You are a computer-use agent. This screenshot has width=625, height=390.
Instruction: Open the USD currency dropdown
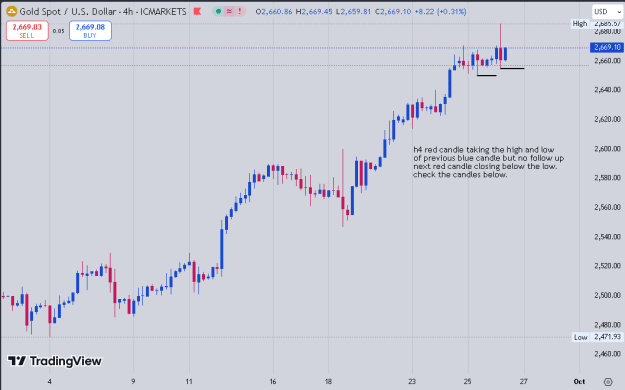(606, 12)
